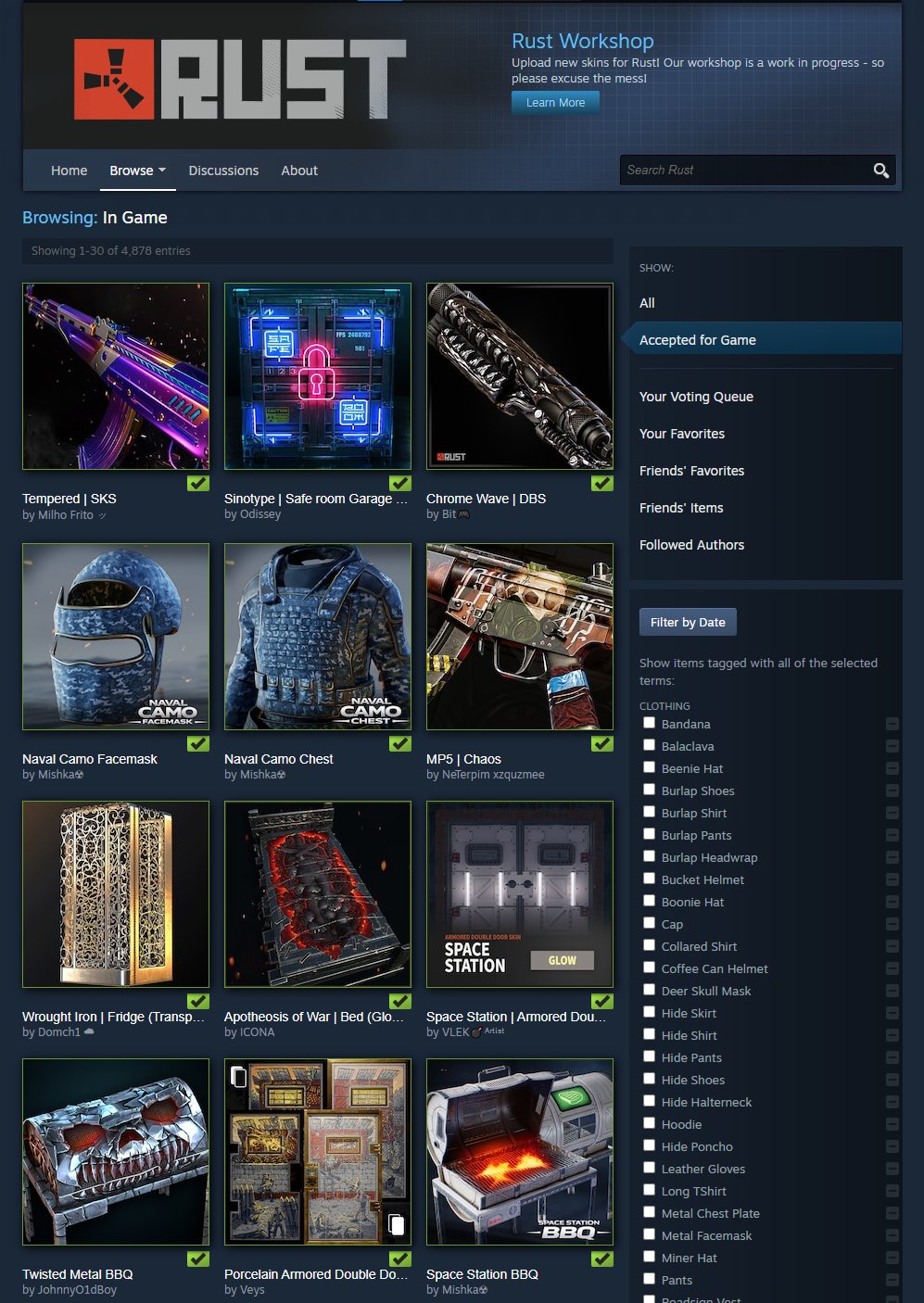
Task: Open the About tab
Action: click(299, 171)
